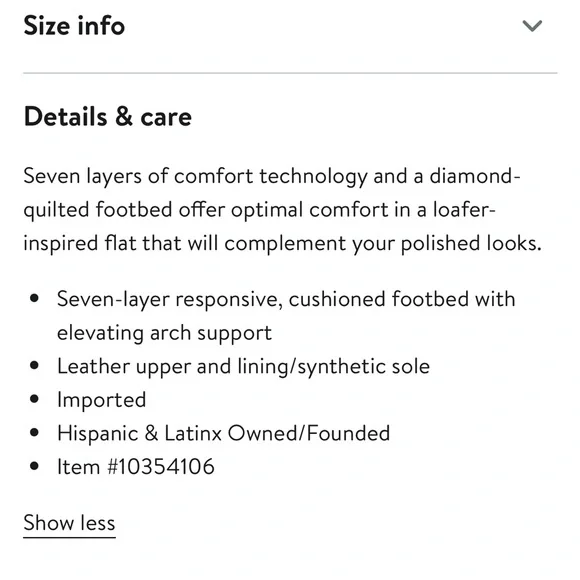Click the bullet dot beside 'Seven-layer responsive'
The height and width of the screenshot is (580, 580).
coord(34,298)
